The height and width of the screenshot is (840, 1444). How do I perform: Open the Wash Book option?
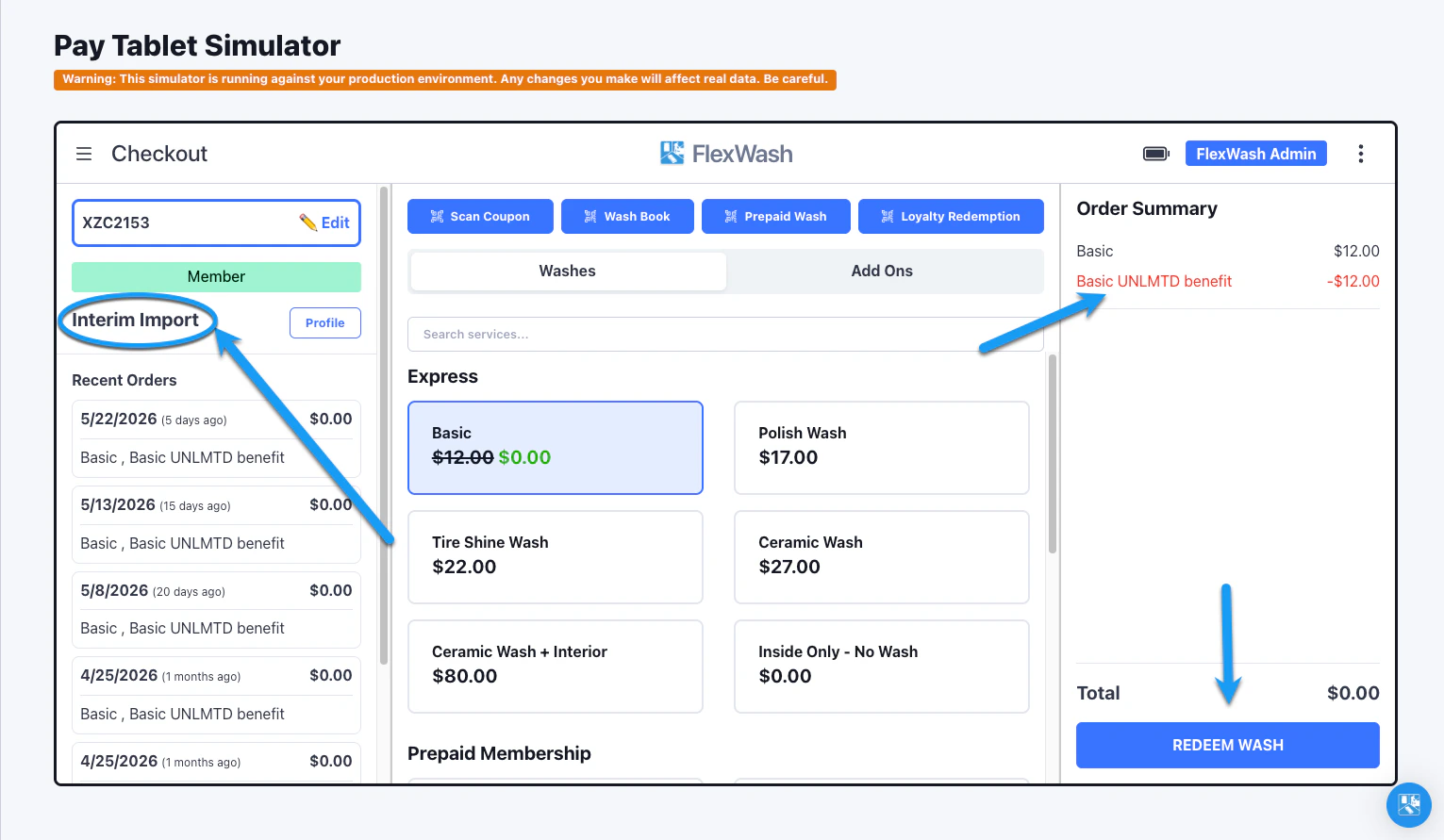tap(627, 216)
